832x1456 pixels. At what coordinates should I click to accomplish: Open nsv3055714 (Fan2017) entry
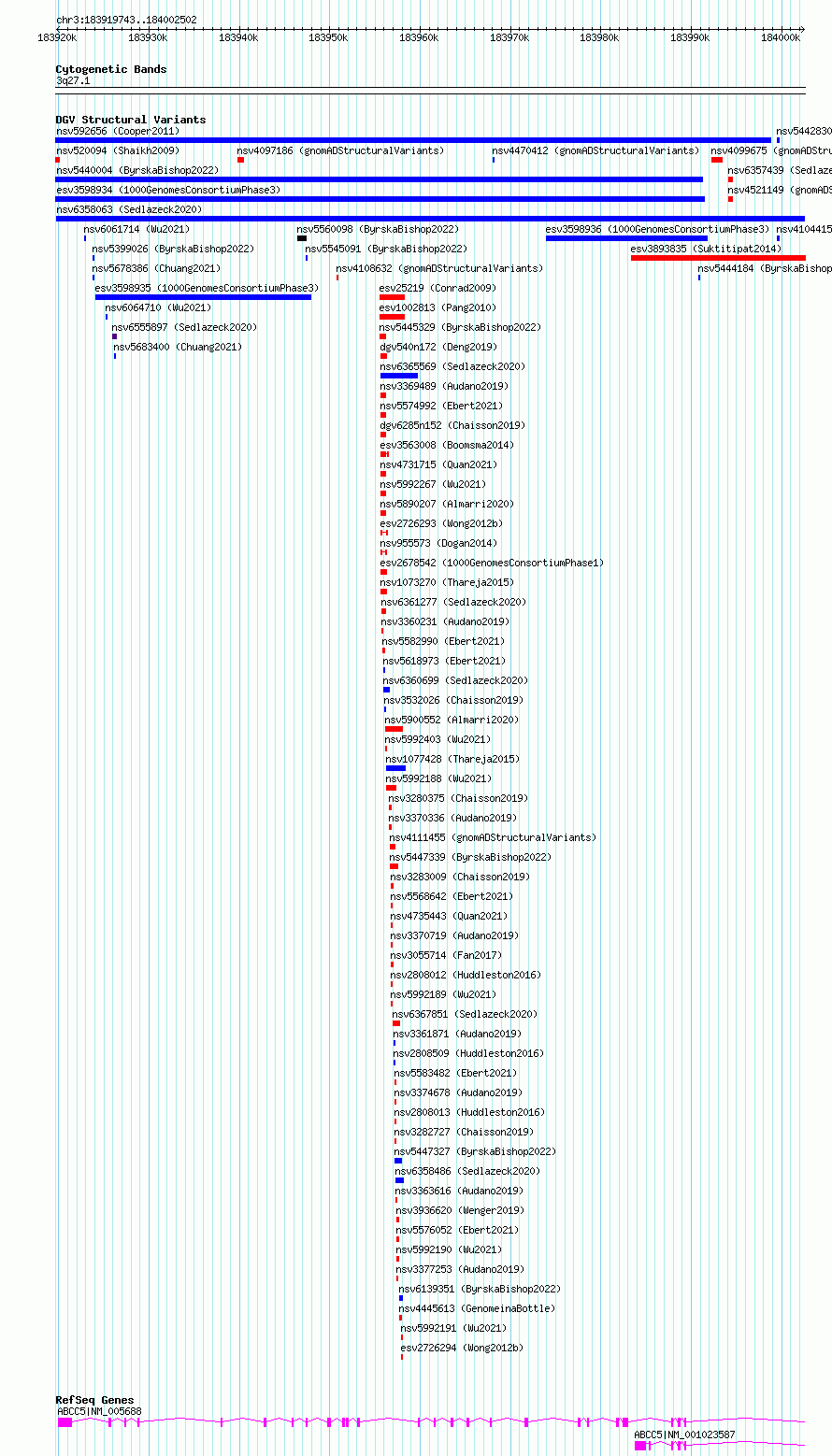point(446,955)
